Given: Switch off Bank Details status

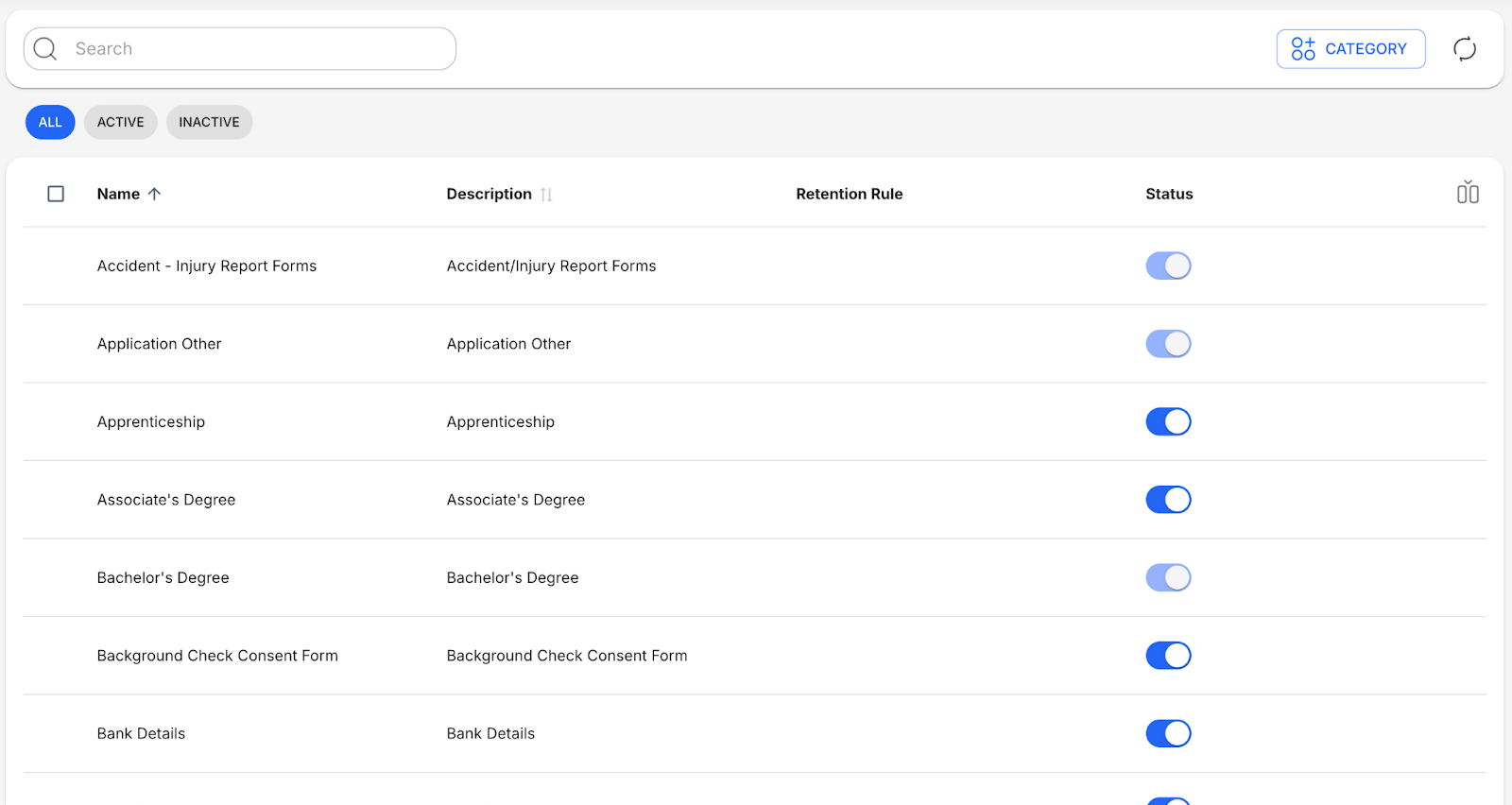Looking at the screenshot, I should [x=1168, y=733].
